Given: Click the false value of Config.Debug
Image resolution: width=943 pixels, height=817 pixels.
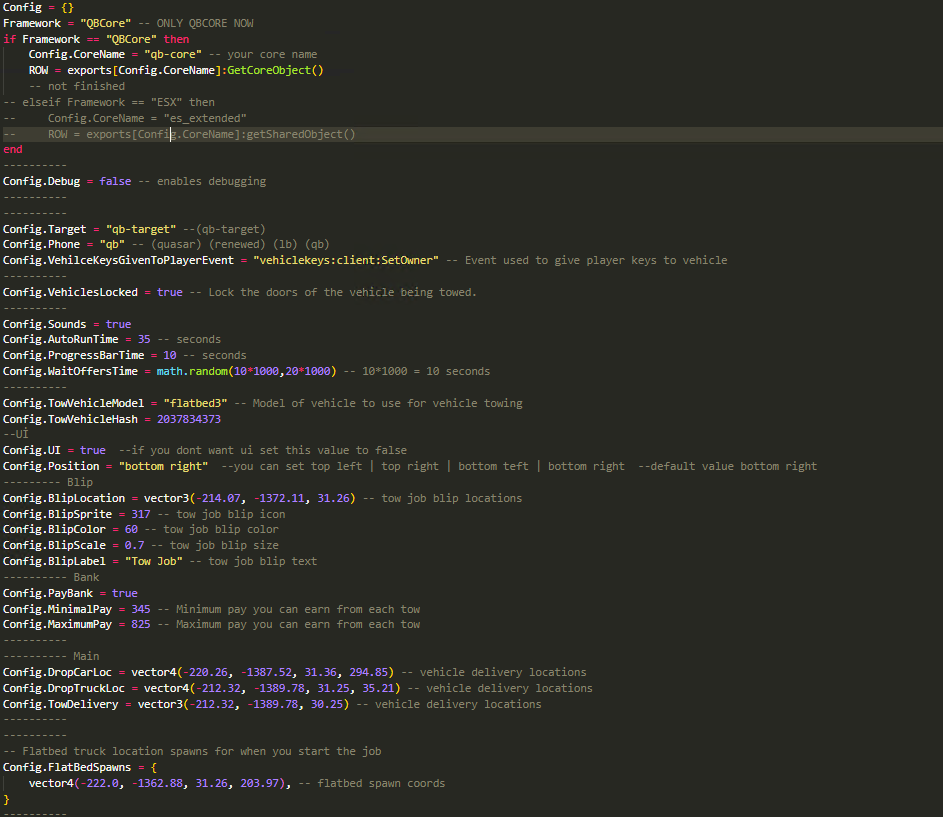Looking at the screenshot, I should tap(115, 182).
